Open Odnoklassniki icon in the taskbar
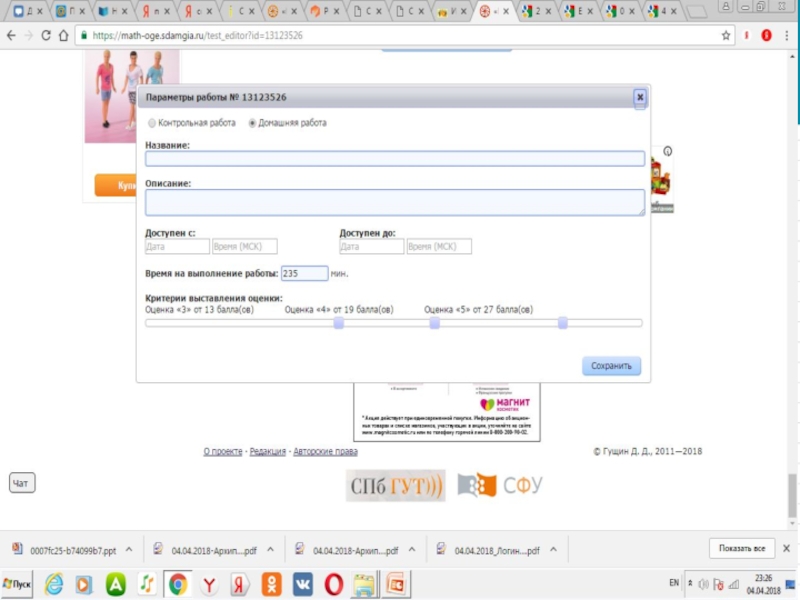The image size is (800, 600). (271, 583)
